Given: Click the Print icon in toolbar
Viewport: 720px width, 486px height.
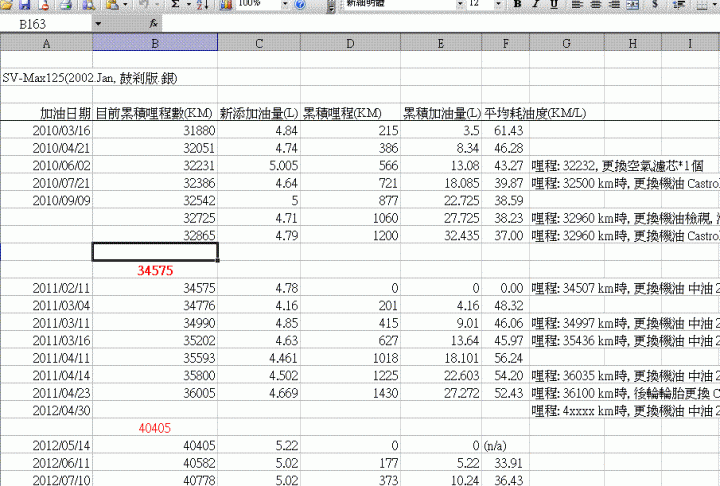Looking at the screenshot, I should click(66, 5).
